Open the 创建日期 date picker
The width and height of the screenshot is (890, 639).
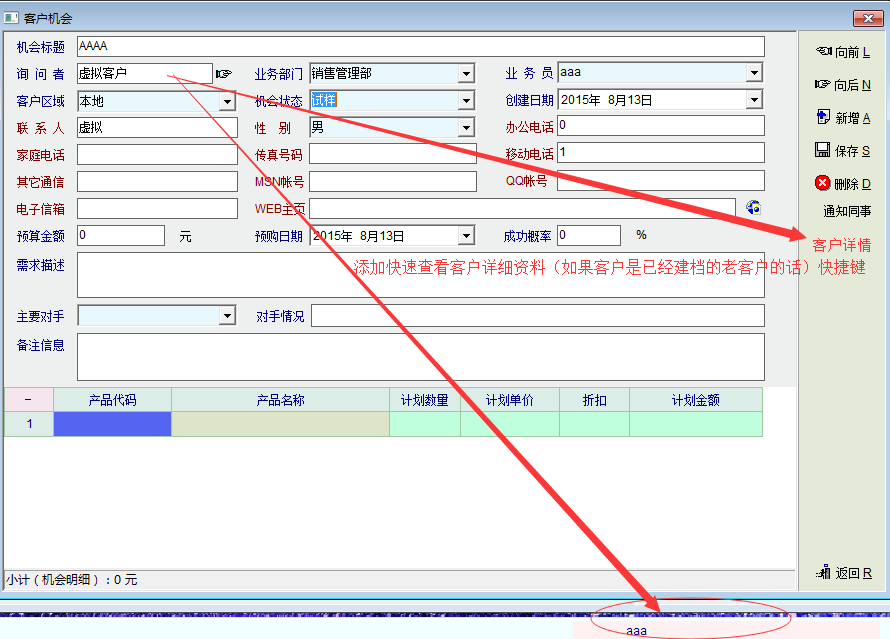pyautogui.click(x=753, y=100)
